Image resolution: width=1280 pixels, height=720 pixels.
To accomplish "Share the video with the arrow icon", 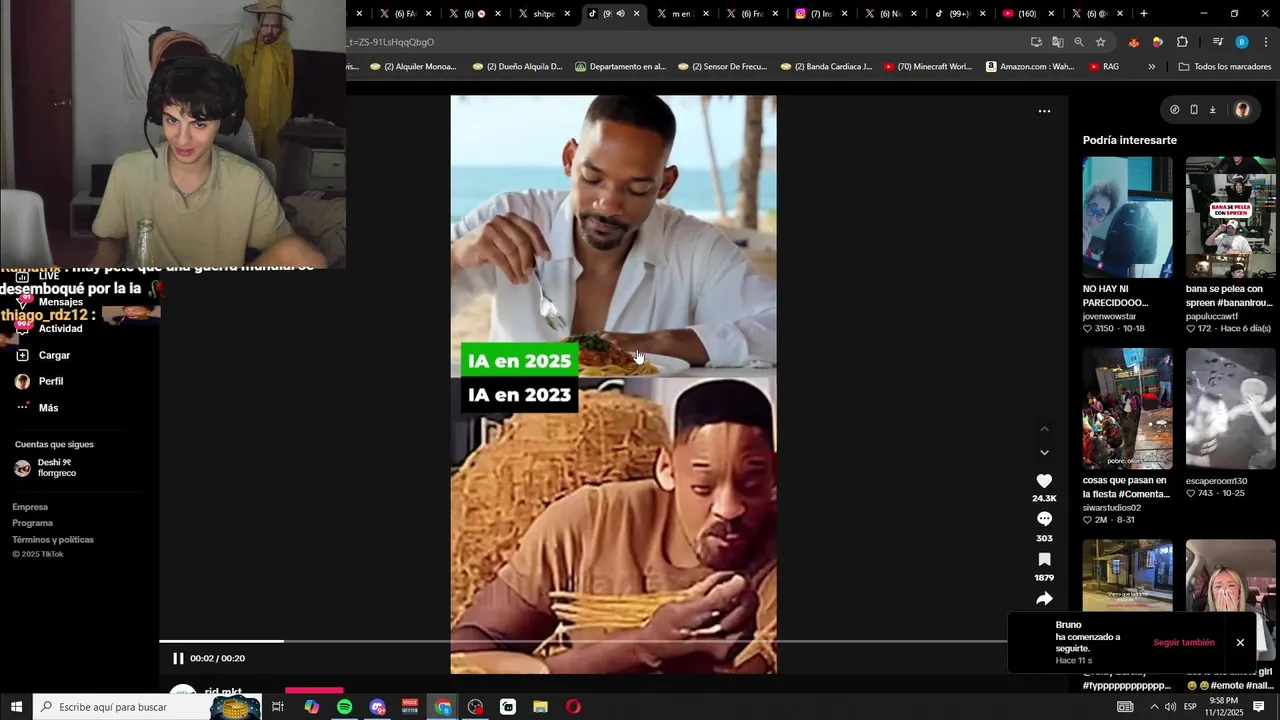I will click(x=1044, y=599).
